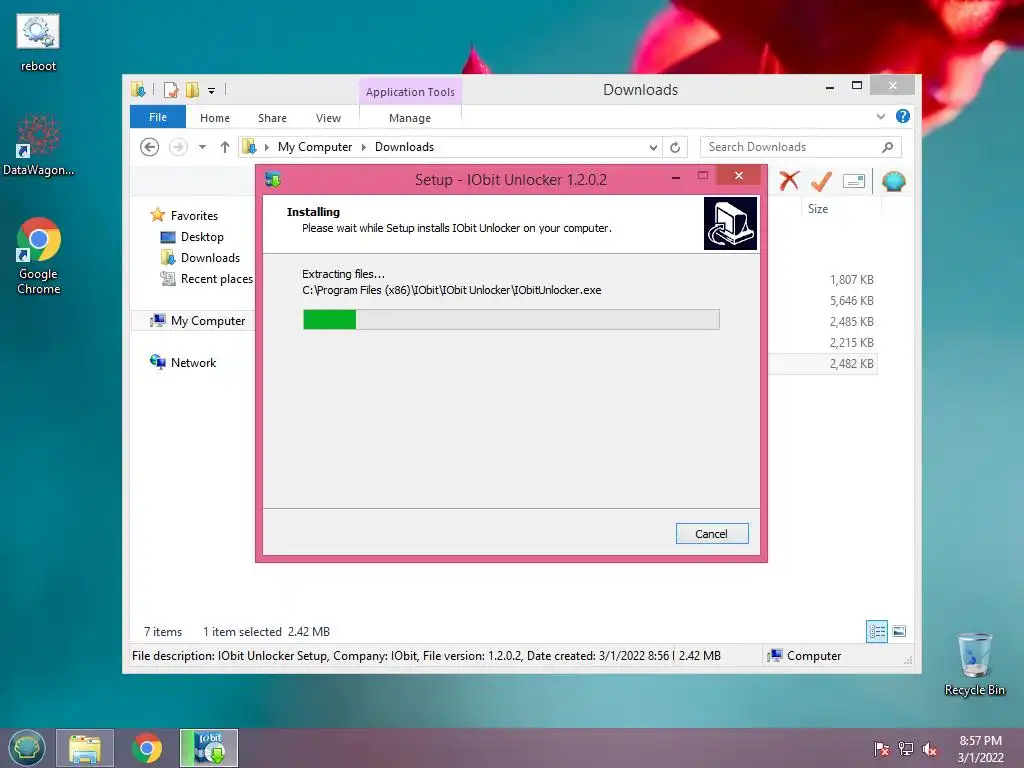This screenshot has width=1024, height=768.
Task: Click the Size column header
Action: (x=818, y=209)
